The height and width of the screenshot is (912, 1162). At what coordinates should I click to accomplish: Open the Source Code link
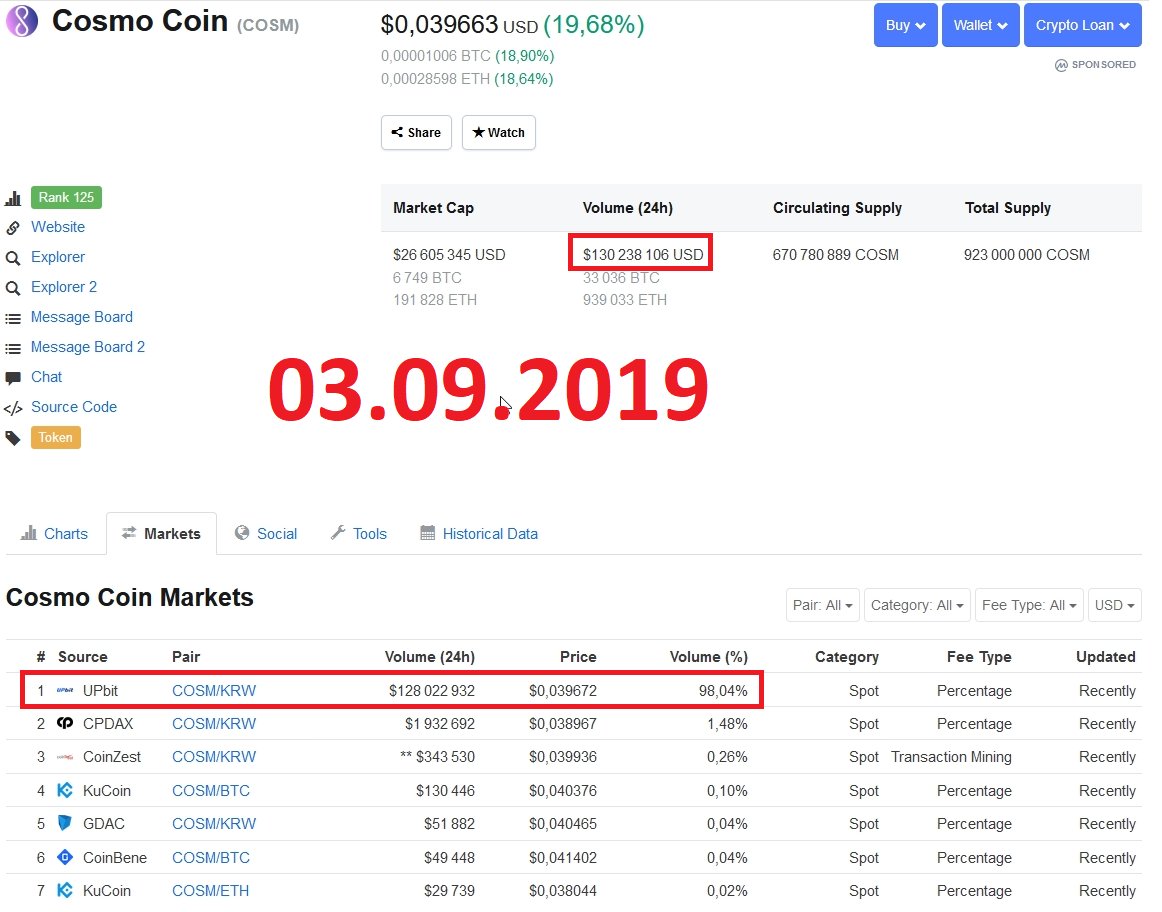(73, 407)
